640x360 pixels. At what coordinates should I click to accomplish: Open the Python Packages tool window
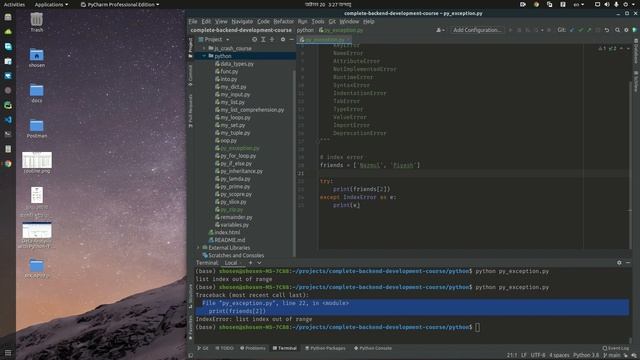point(325,348)
